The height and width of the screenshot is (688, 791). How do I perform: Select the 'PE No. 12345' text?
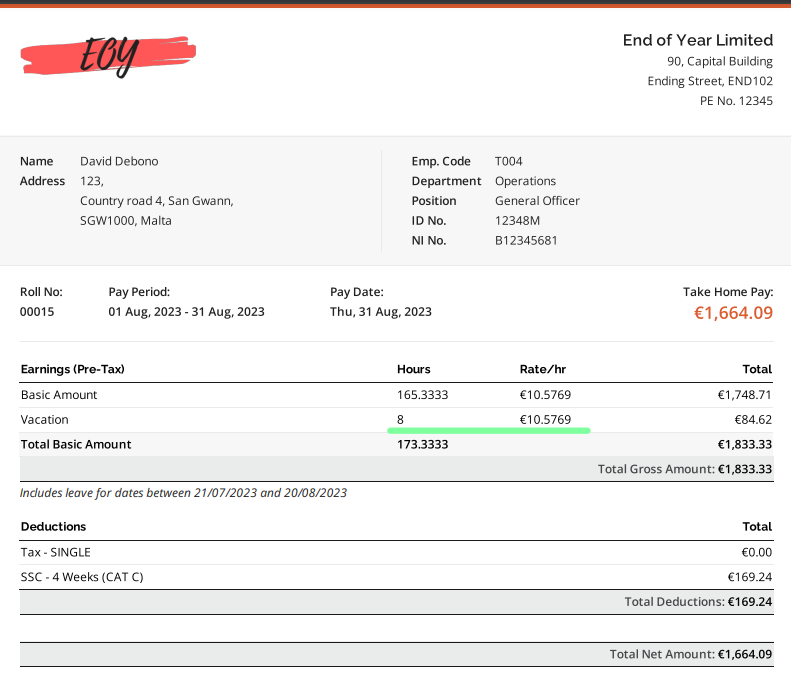(737, 101)
